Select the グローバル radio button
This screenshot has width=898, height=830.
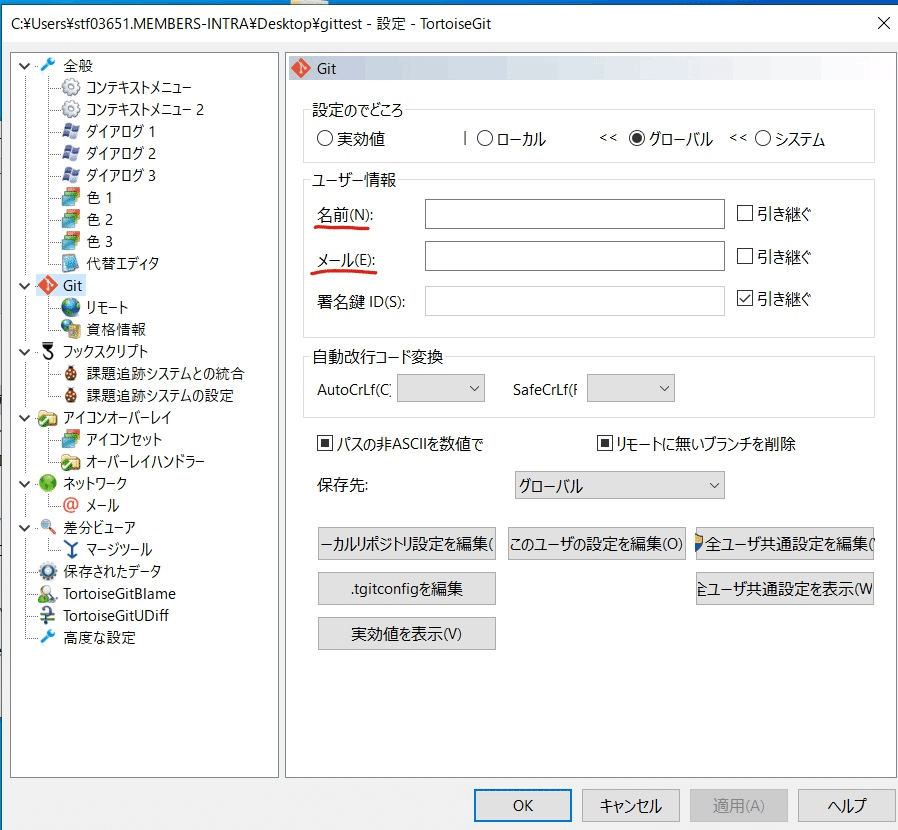tap(636, 139)
